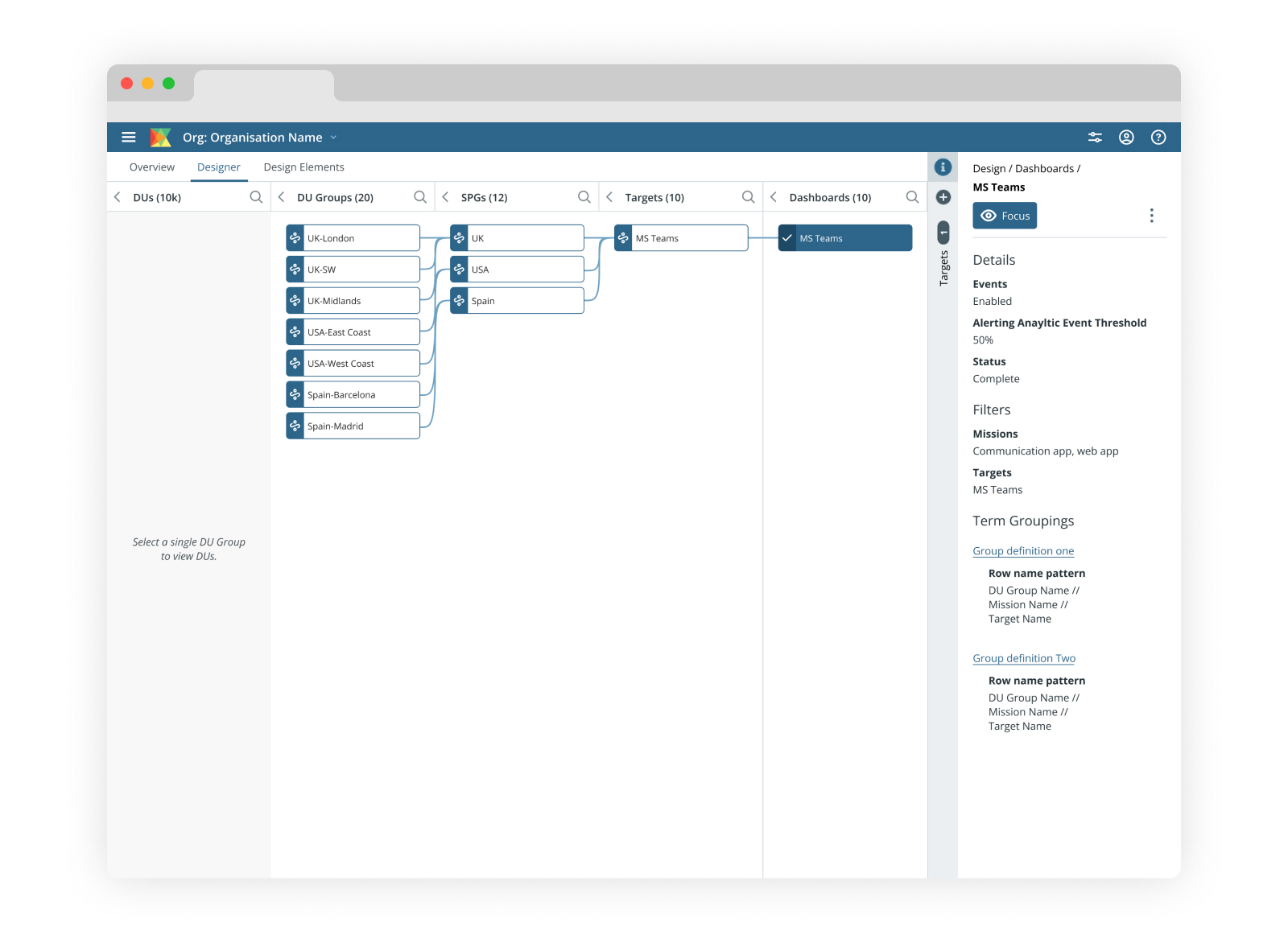1288x943 pixels.
Task: Expand the Organisation Name dropdown
Action: coord(333,138)
